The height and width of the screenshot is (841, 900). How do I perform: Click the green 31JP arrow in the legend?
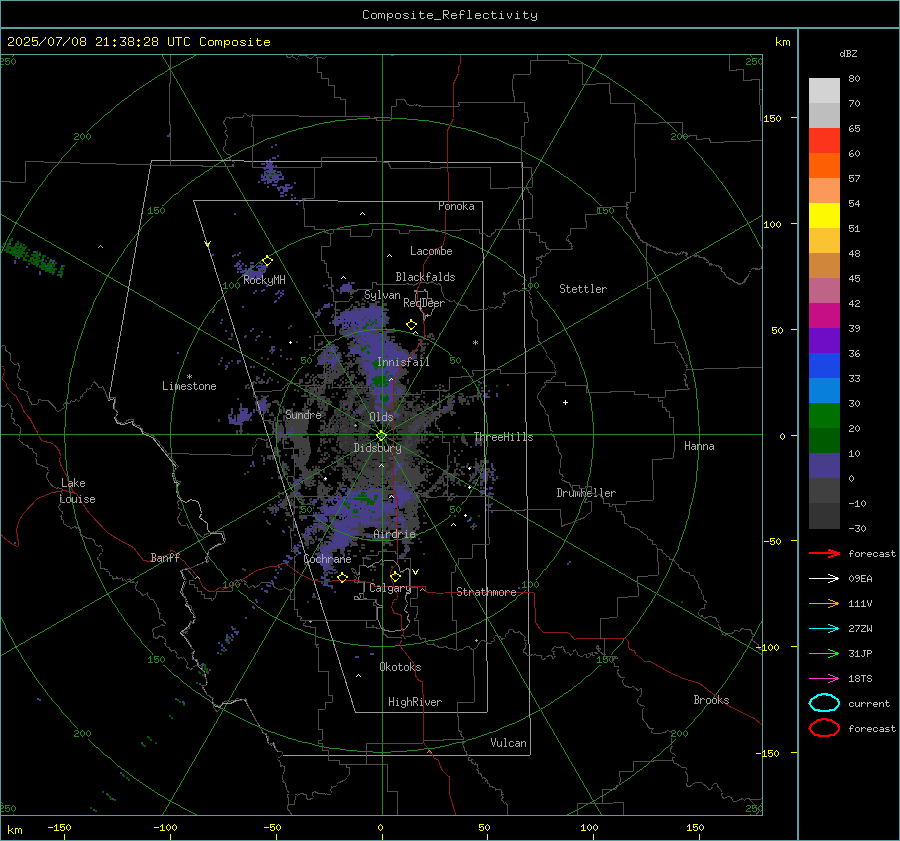(x=824, y=653)
